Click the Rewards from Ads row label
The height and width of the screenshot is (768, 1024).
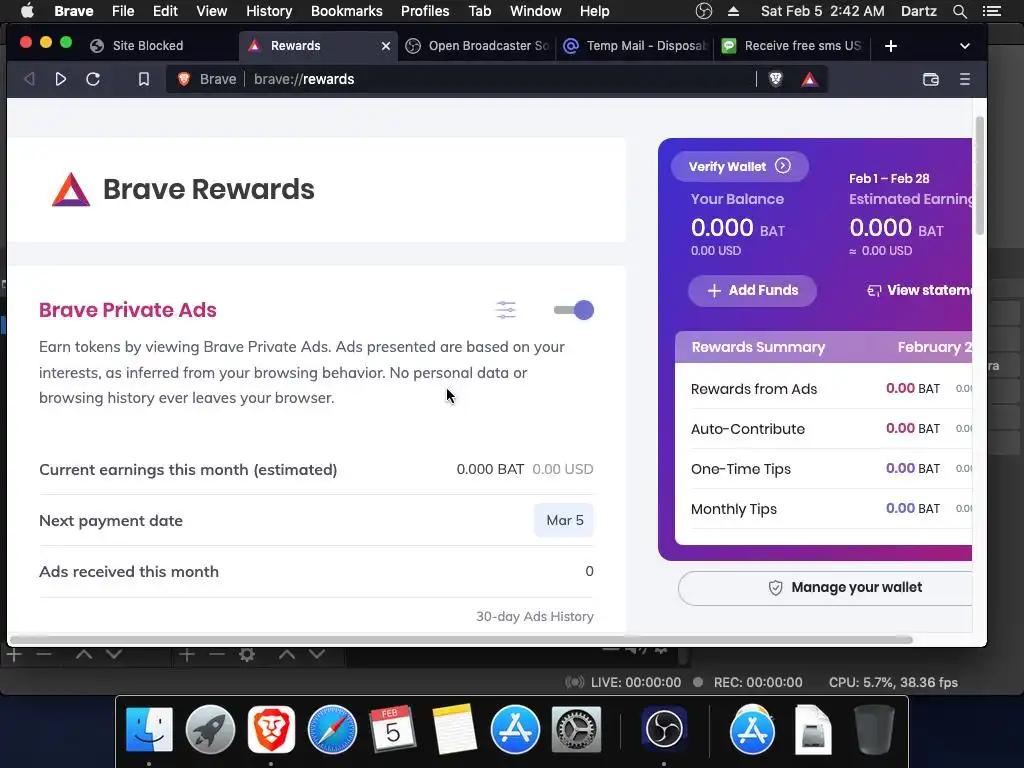click(x=754, y=389)
